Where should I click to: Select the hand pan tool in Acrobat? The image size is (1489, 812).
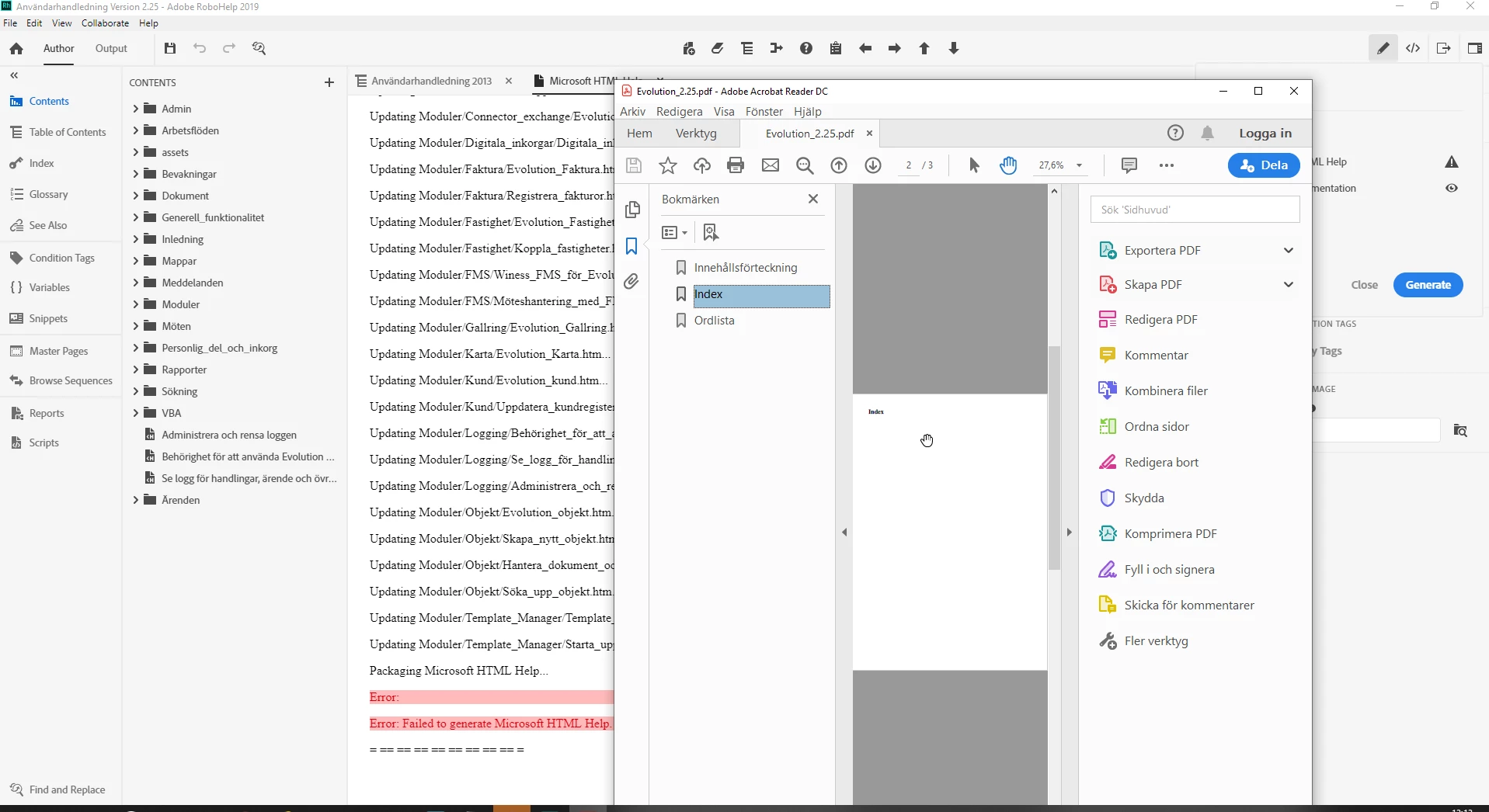tap(1008, 165)
